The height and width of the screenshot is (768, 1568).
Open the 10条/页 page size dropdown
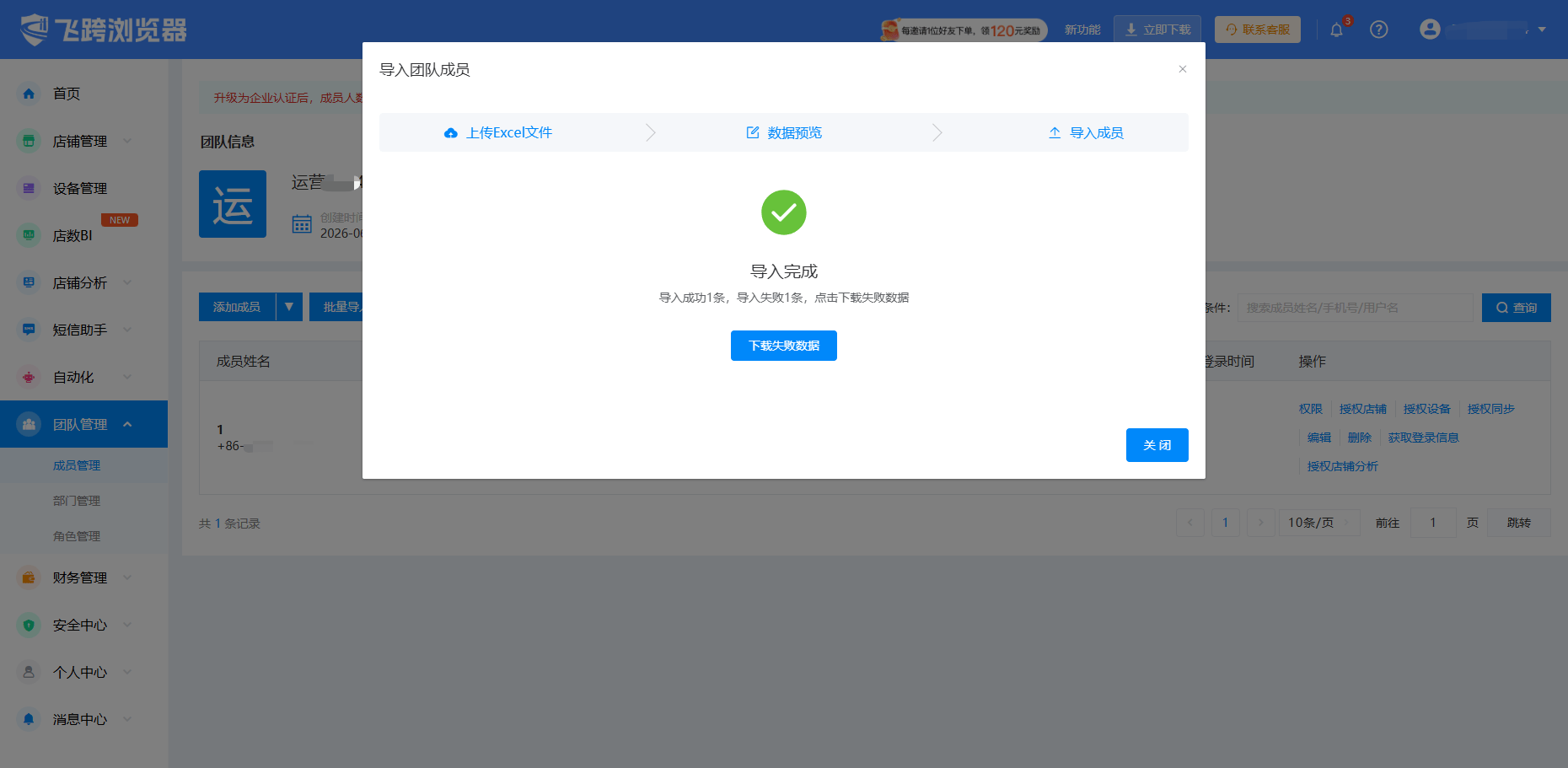pos(1319,523)
